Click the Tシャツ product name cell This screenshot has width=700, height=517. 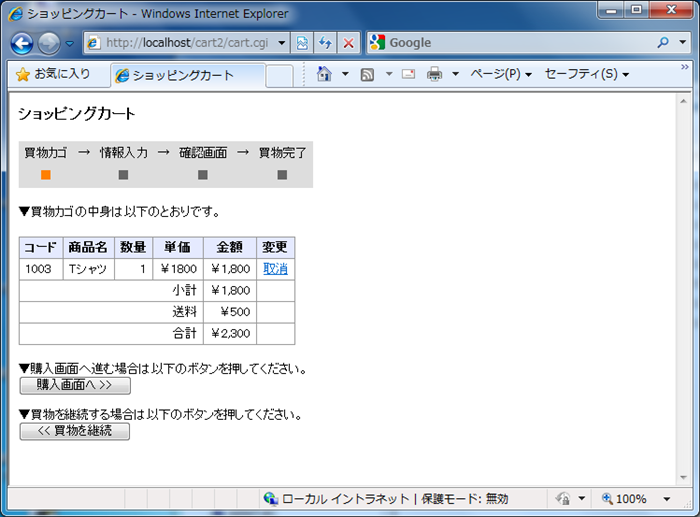tap(89, 269)
